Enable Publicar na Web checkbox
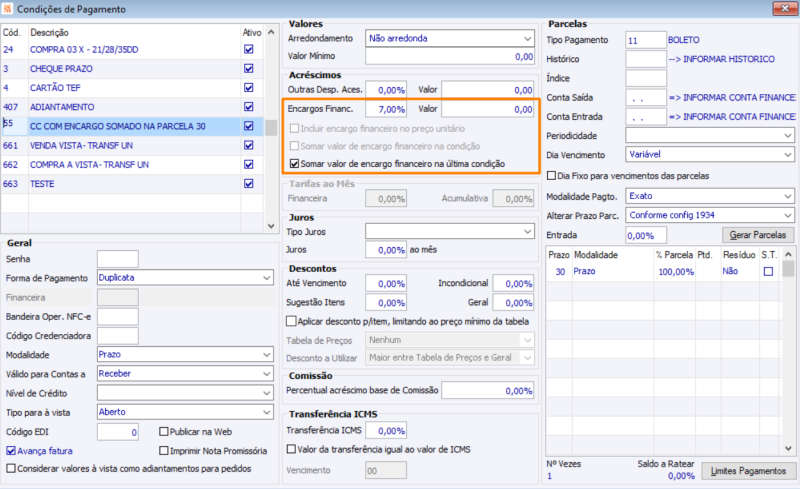Viewport: 800px width, 489px height. click(164, 432)
